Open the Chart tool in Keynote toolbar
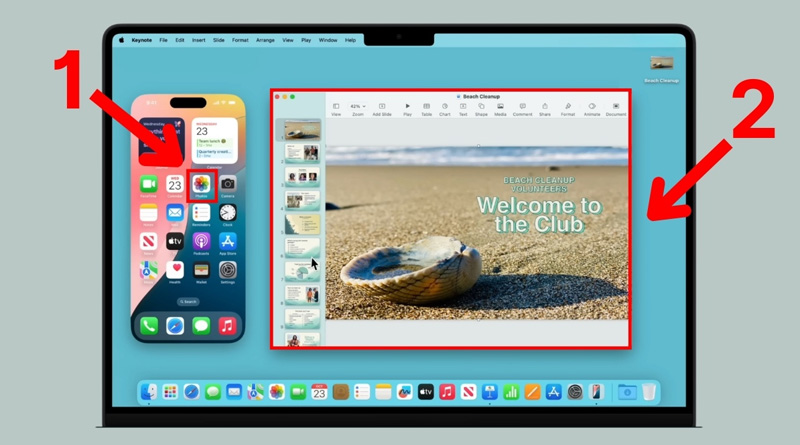 (x=445, y=109)
